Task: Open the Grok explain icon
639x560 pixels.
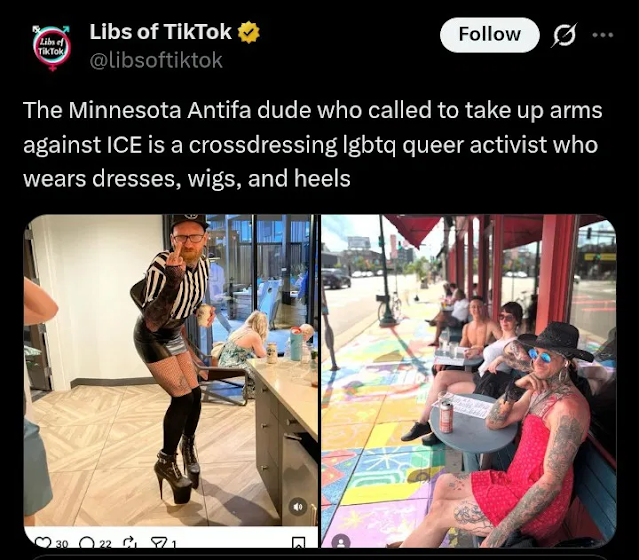Action: (x=565, y=35)
